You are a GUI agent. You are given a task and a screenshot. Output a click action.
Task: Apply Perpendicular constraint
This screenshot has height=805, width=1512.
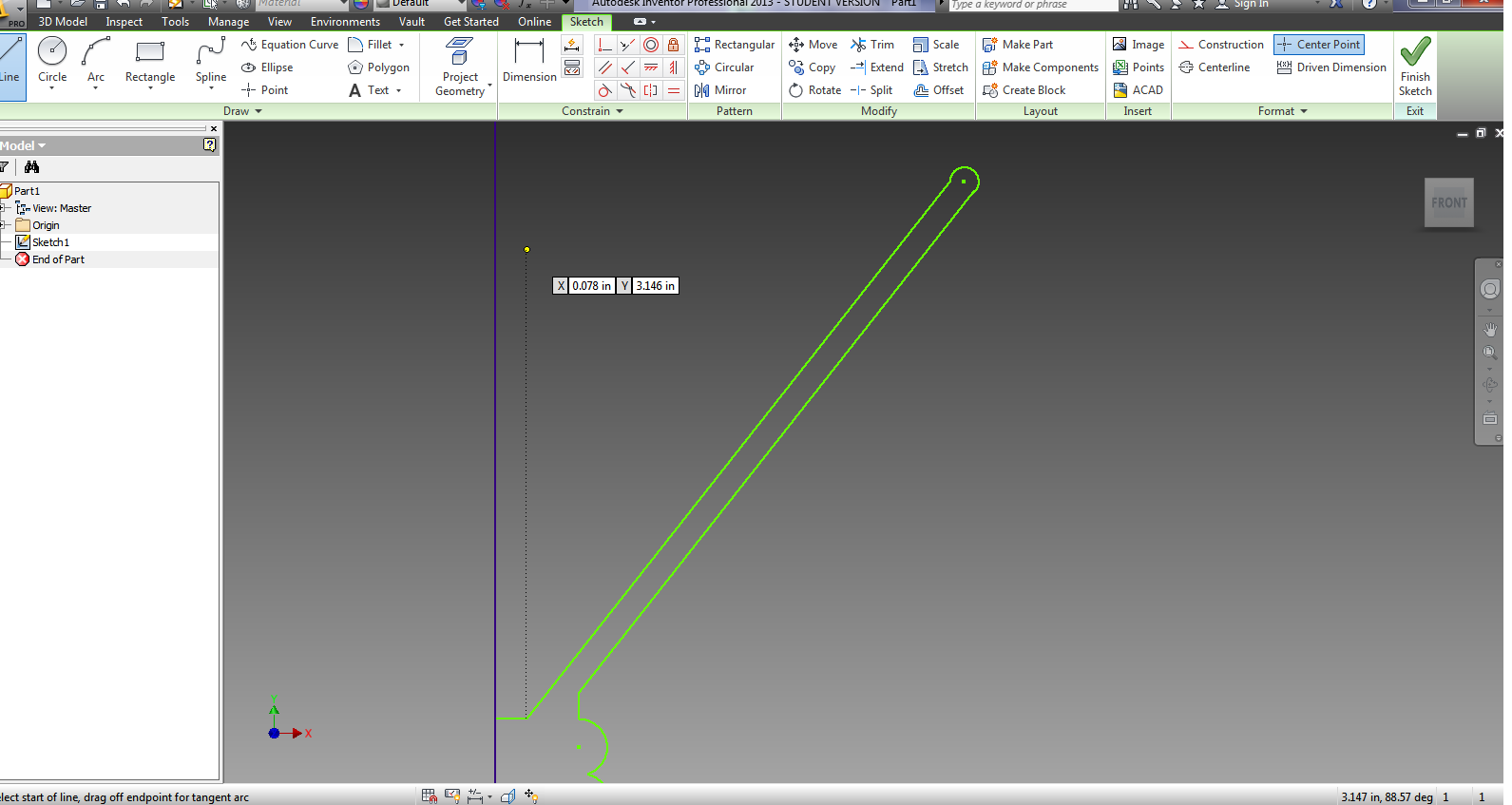[628, 67]
